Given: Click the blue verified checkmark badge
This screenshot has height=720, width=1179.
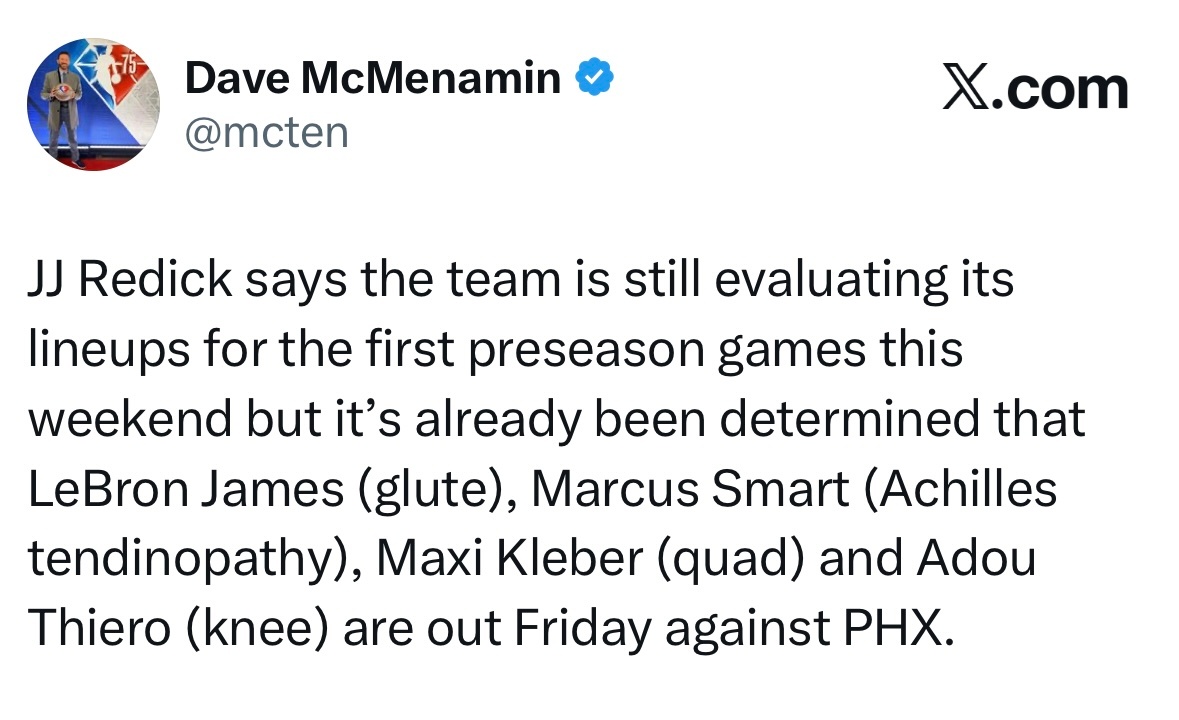Looking at the screenshot, I should (x=592, y=79).
